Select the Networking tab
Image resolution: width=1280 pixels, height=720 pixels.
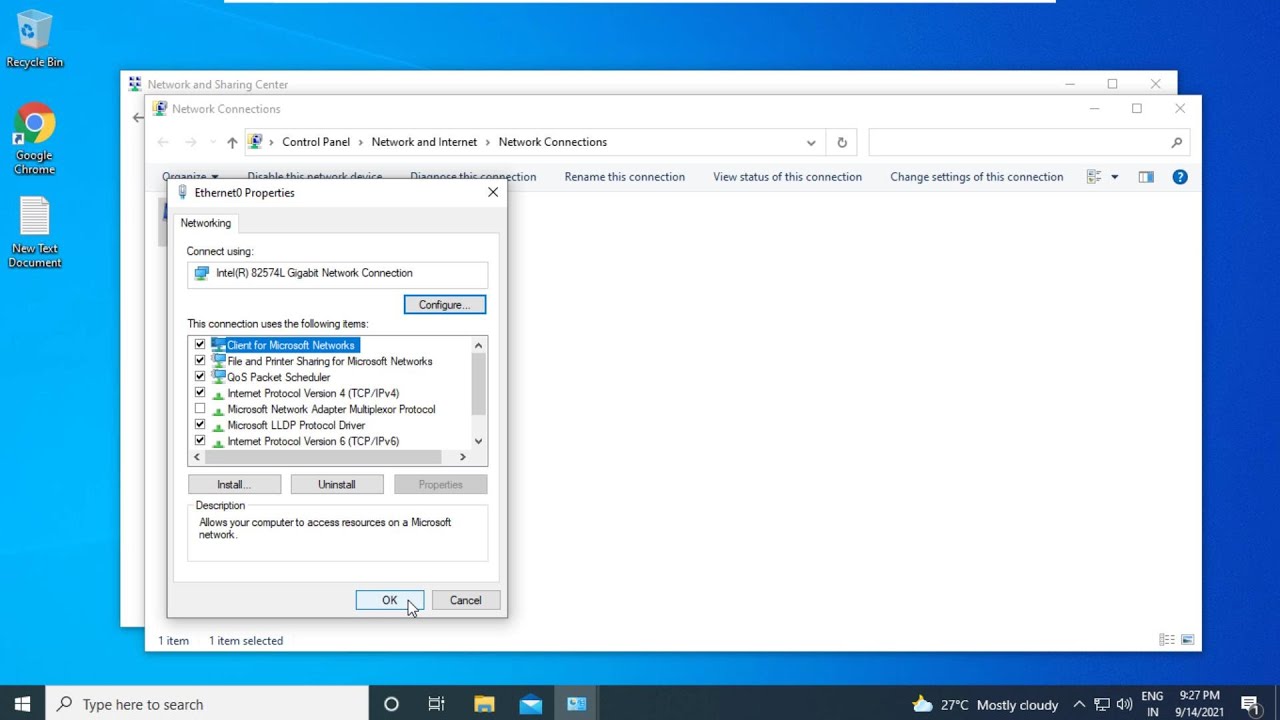tap(206, 223)
